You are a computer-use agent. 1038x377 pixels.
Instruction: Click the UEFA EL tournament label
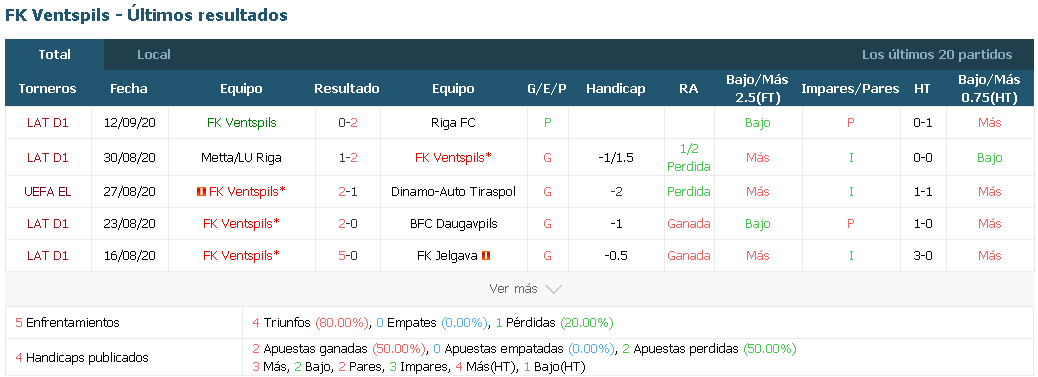[48, 191]
